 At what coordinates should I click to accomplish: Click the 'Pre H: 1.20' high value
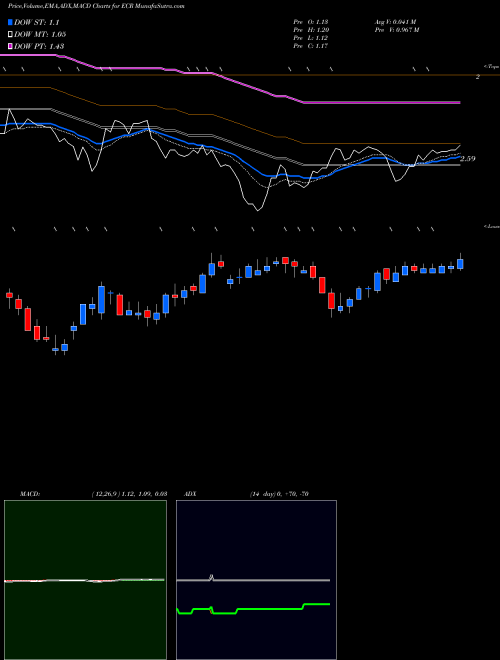311,30
